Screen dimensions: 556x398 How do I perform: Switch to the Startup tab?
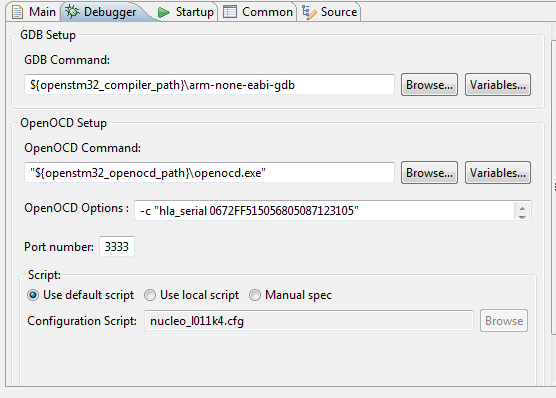click(x=186, y=12)
